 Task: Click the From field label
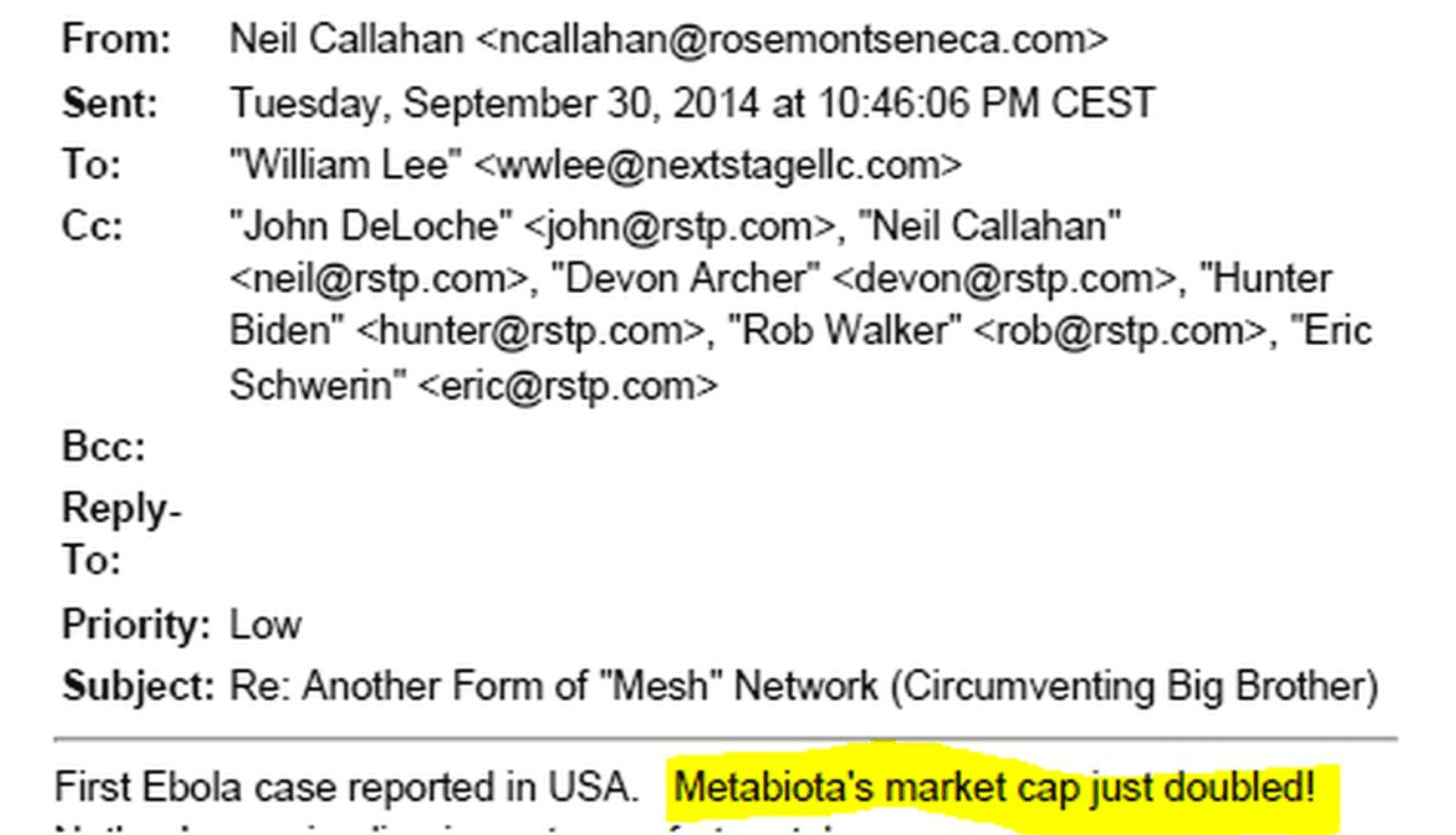[x=116, y=40]
